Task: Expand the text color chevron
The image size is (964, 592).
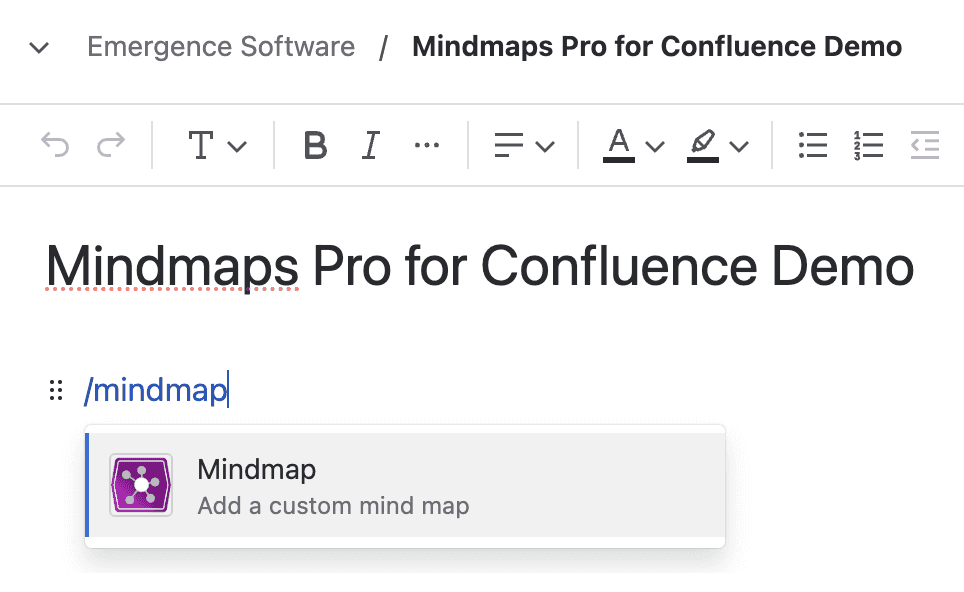Action: click(655, 146)
